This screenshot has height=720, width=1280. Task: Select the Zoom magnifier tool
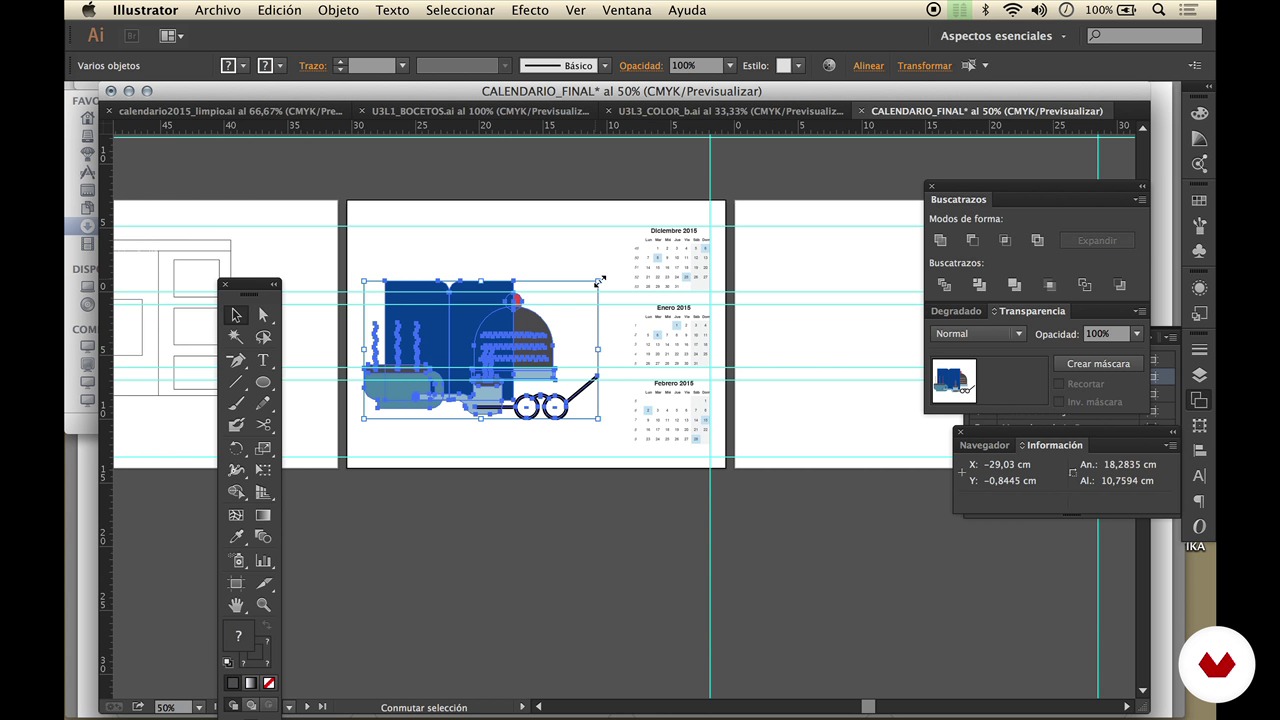[263, 605]
